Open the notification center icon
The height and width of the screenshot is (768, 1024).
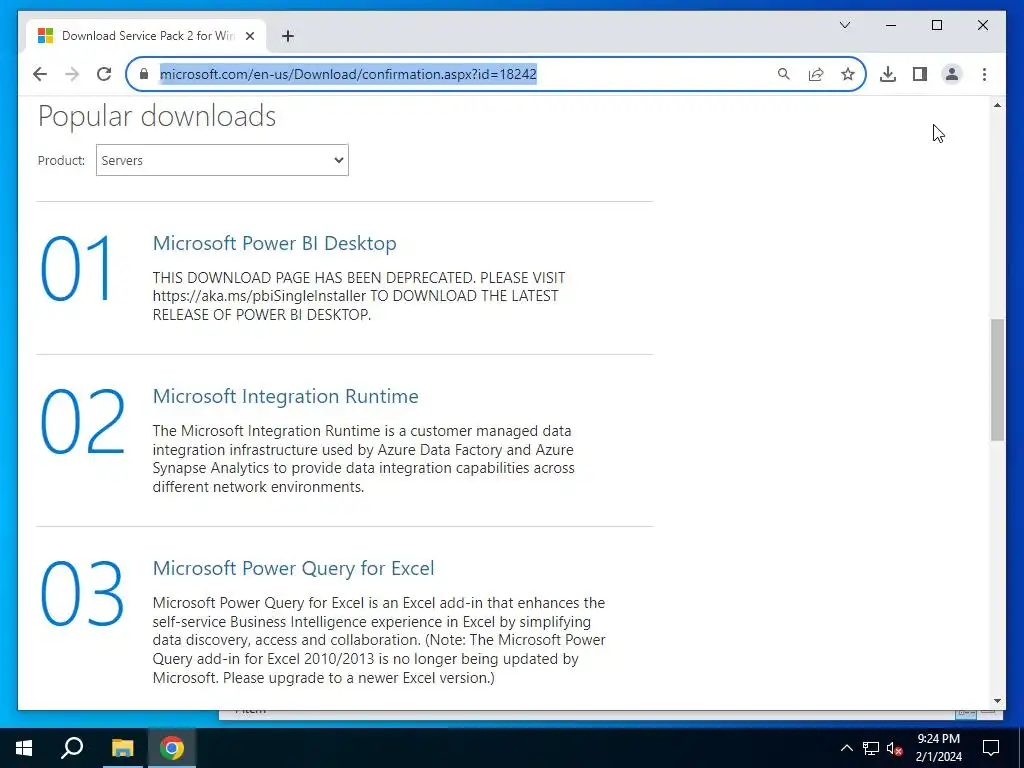[991, 748]
